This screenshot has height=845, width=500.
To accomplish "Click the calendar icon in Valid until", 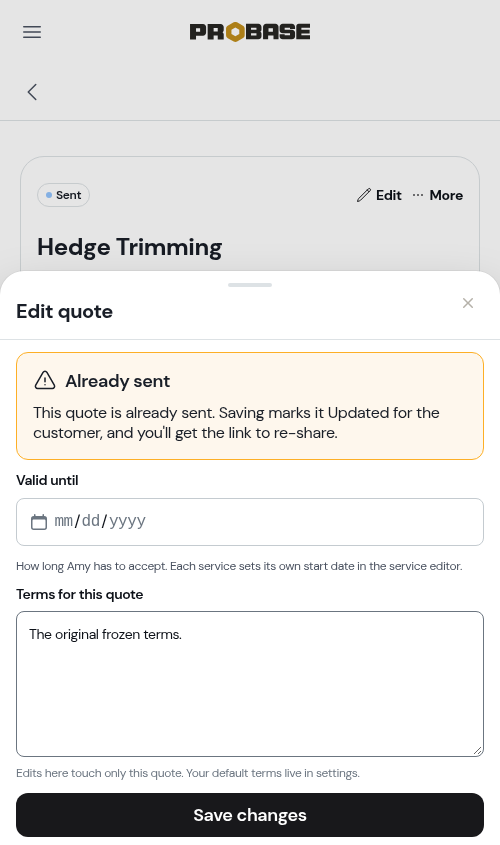I will pos(39,522).
